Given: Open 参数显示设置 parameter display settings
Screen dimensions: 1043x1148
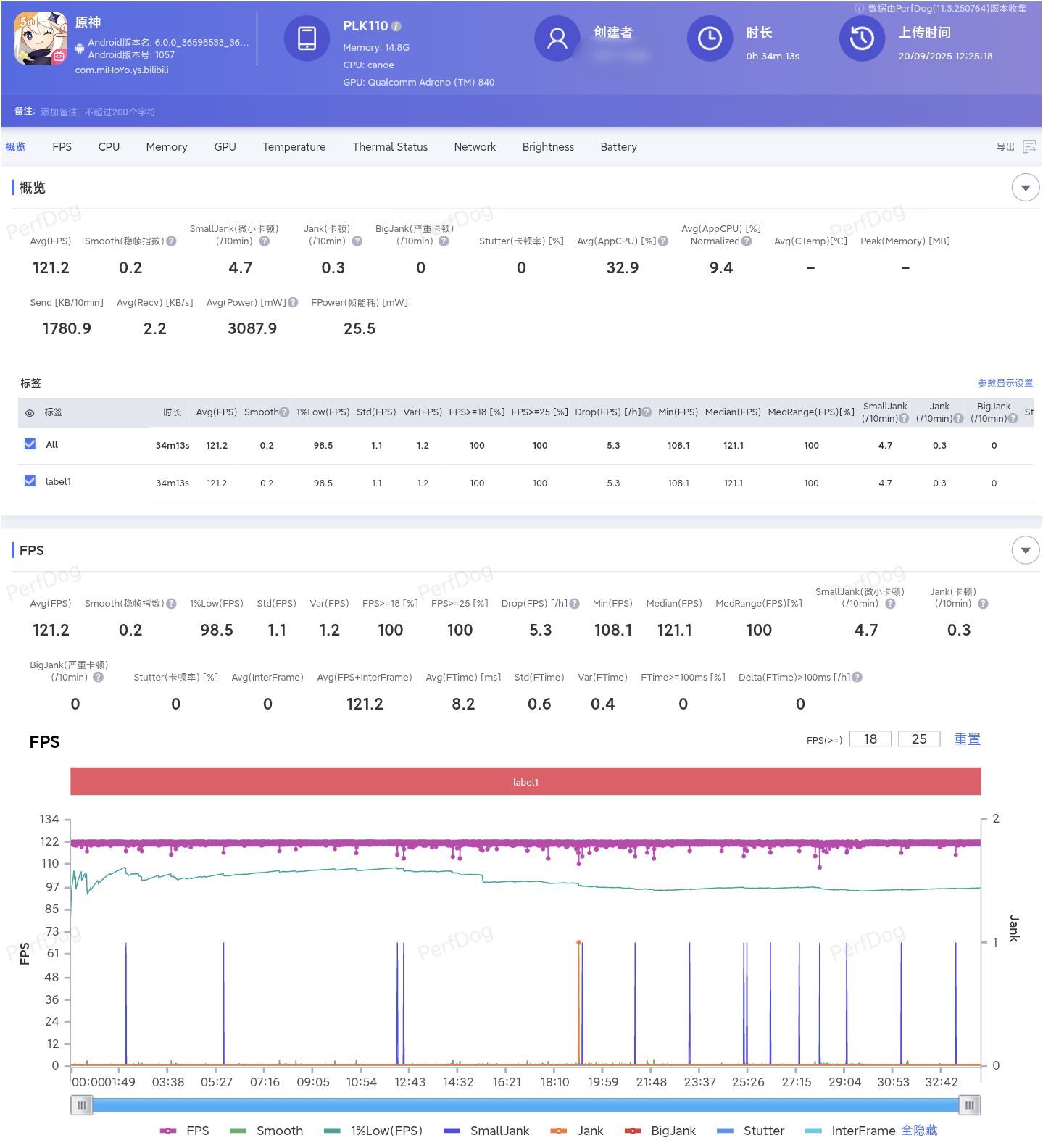Looking at the screenshot, I should pos(1005,383).
